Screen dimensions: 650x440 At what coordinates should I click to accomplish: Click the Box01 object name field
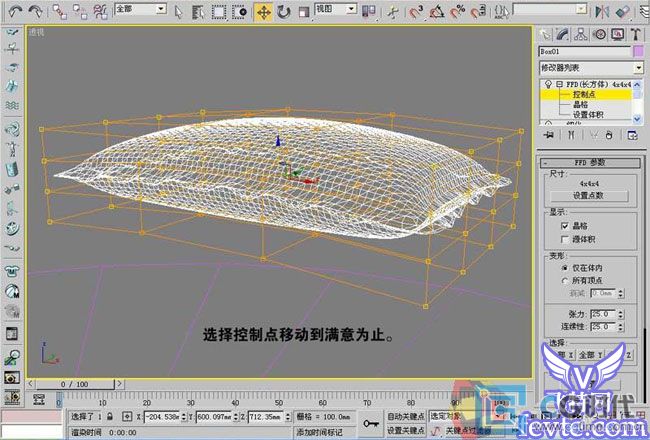coord(585,52)
